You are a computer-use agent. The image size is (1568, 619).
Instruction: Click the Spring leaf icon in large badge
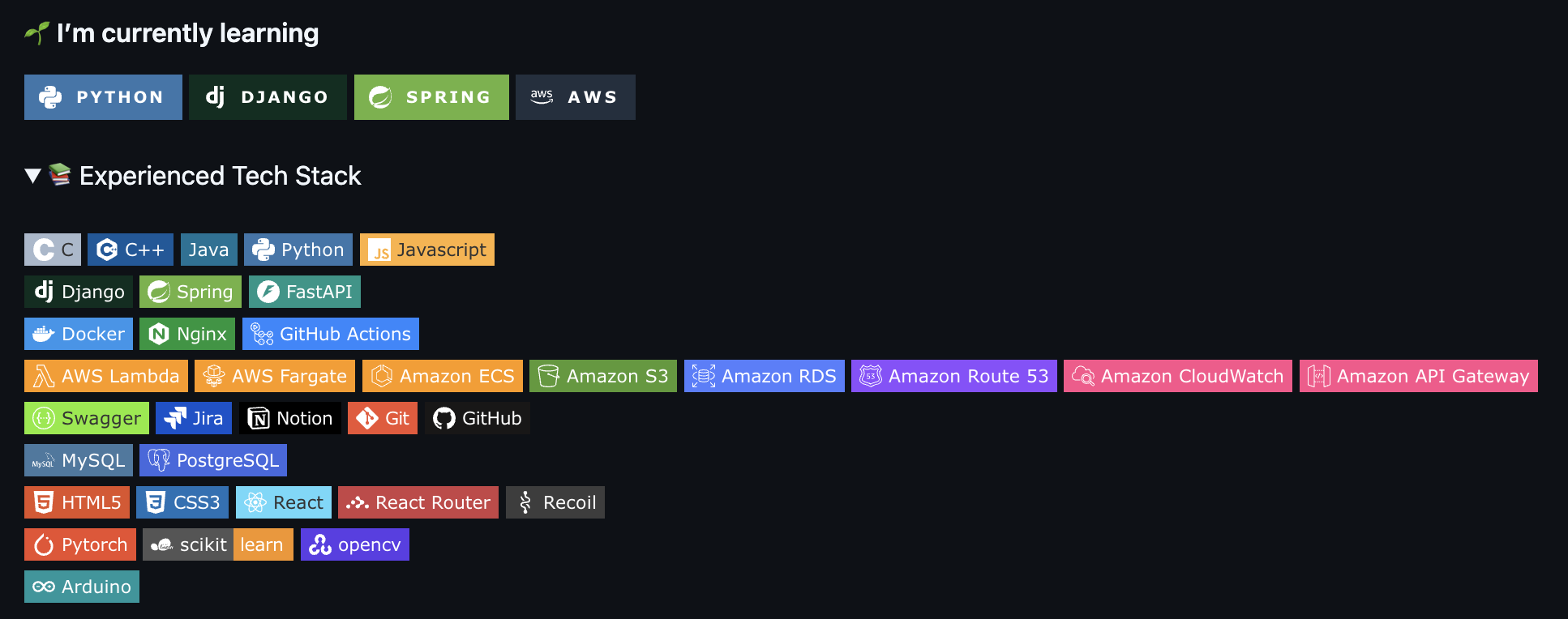pos(380,97)
